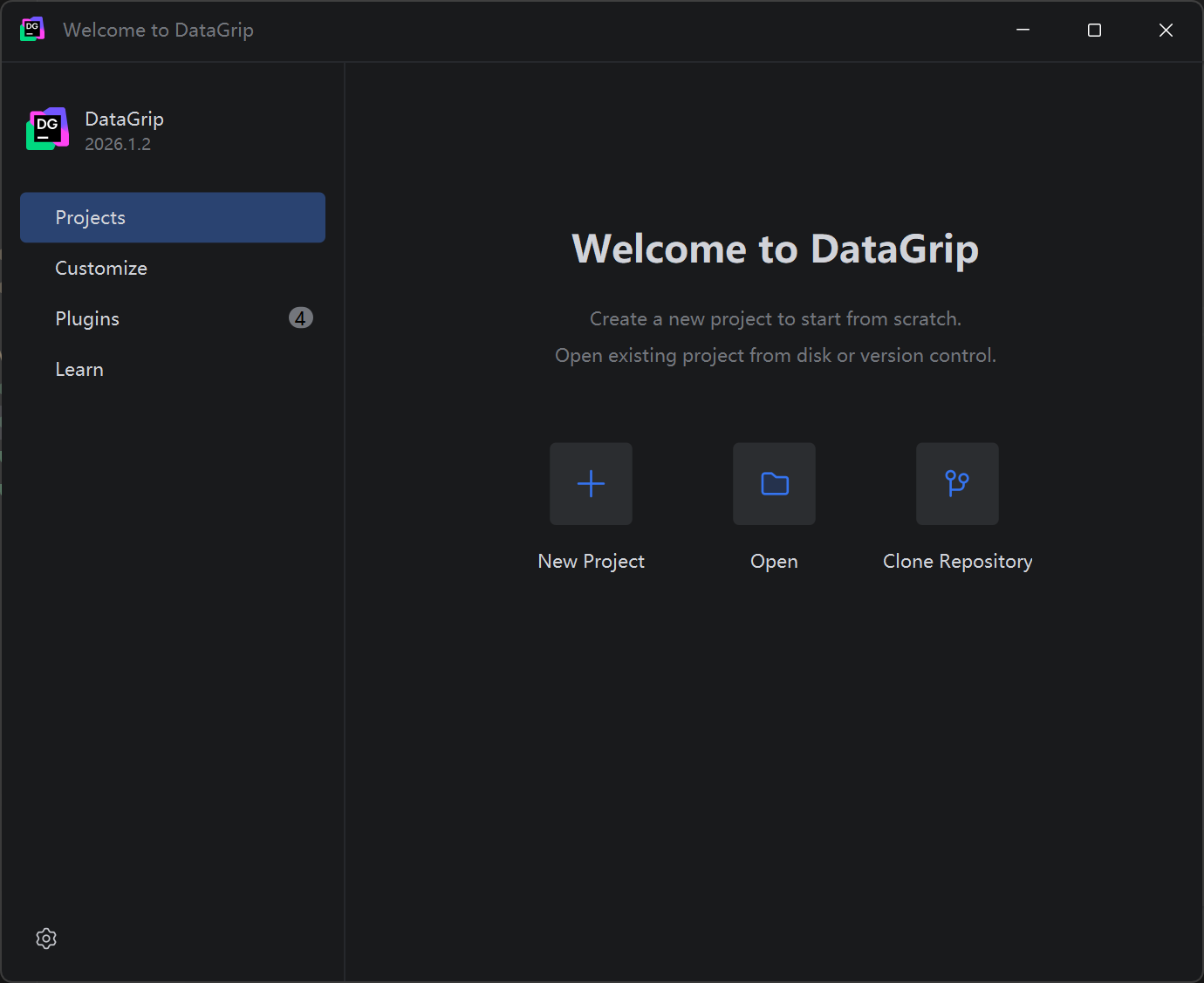Click the 'Welcome to DataGrip' window title
Viewport: 1204px width, 983px height.
[158, 30]
